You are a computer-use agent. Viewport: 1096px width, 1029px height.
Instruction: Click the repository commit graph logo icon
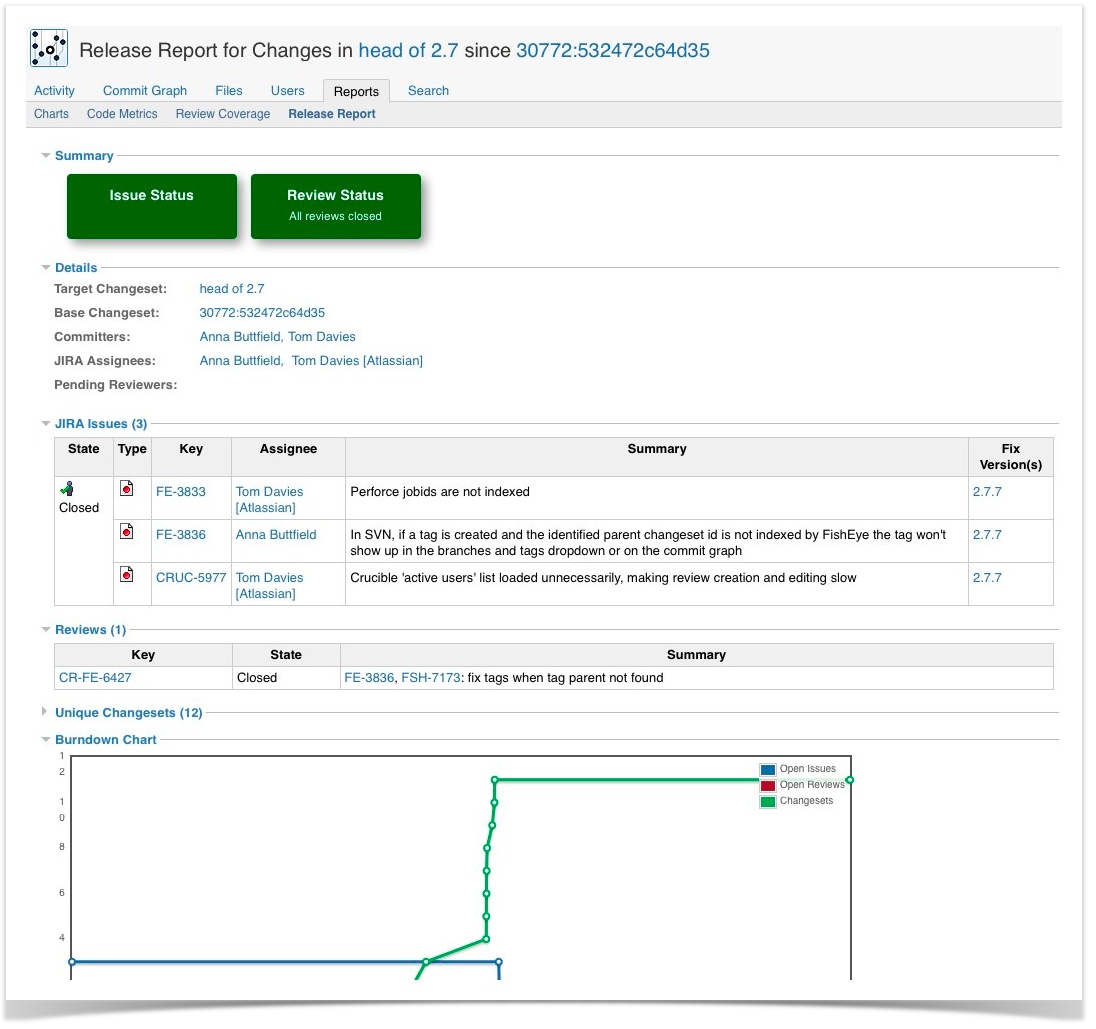[x=49, y=48]
